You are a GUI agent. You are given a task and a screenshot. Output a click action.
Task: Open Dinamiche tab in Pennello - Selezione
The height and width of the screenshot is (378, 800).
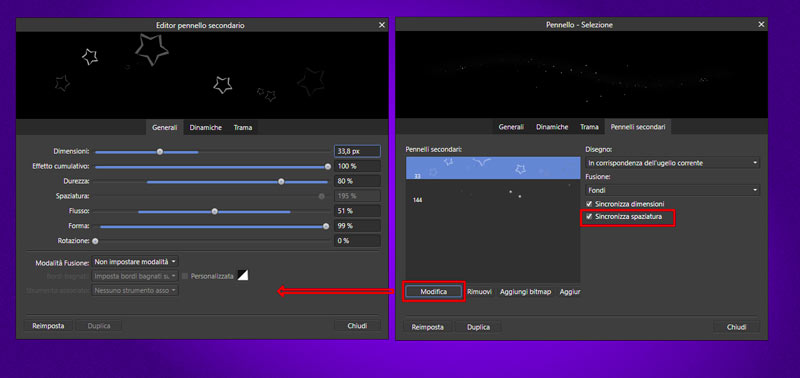click(552, 127)
